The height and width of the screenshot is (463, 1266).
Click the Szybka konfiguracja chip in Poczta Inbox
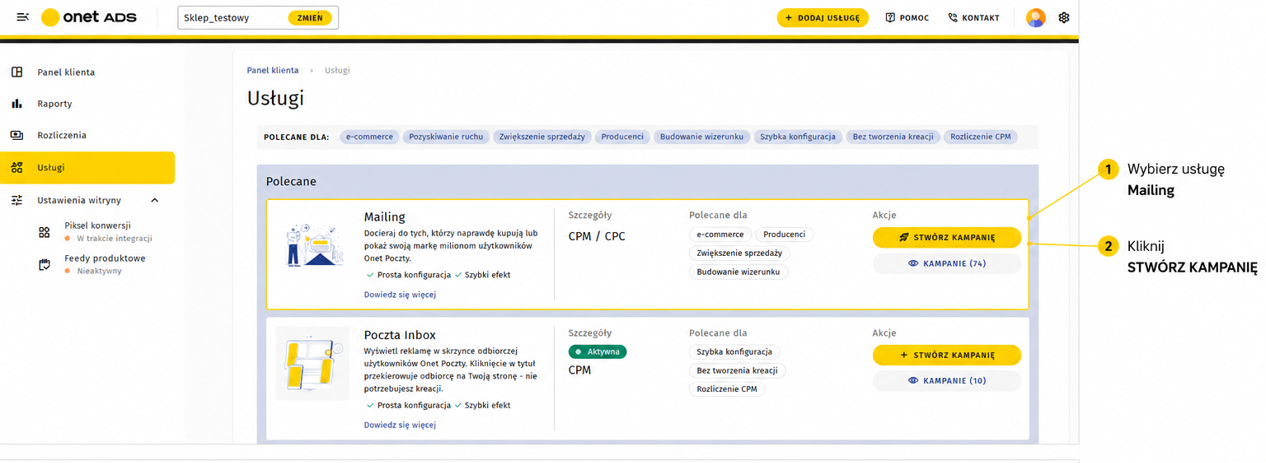pos(735,352)
